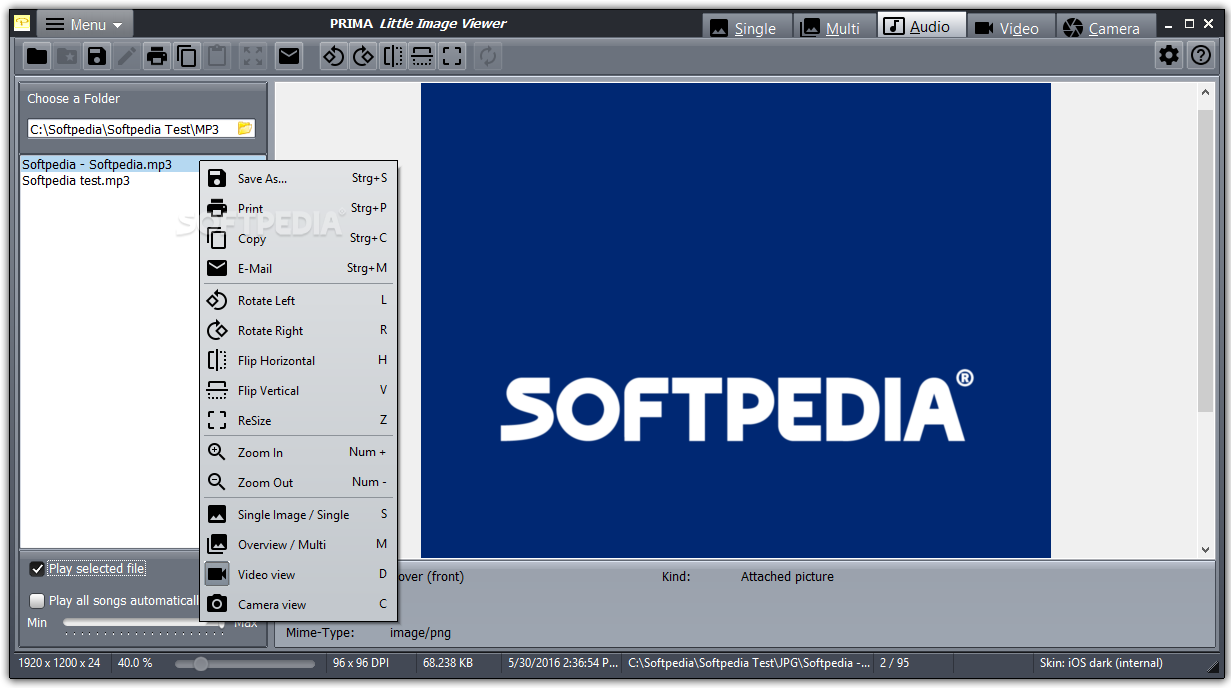This screenshot has height=688, width=1231.
Task: Uncheck Play selected file checkbox
Action: [37, 569]
